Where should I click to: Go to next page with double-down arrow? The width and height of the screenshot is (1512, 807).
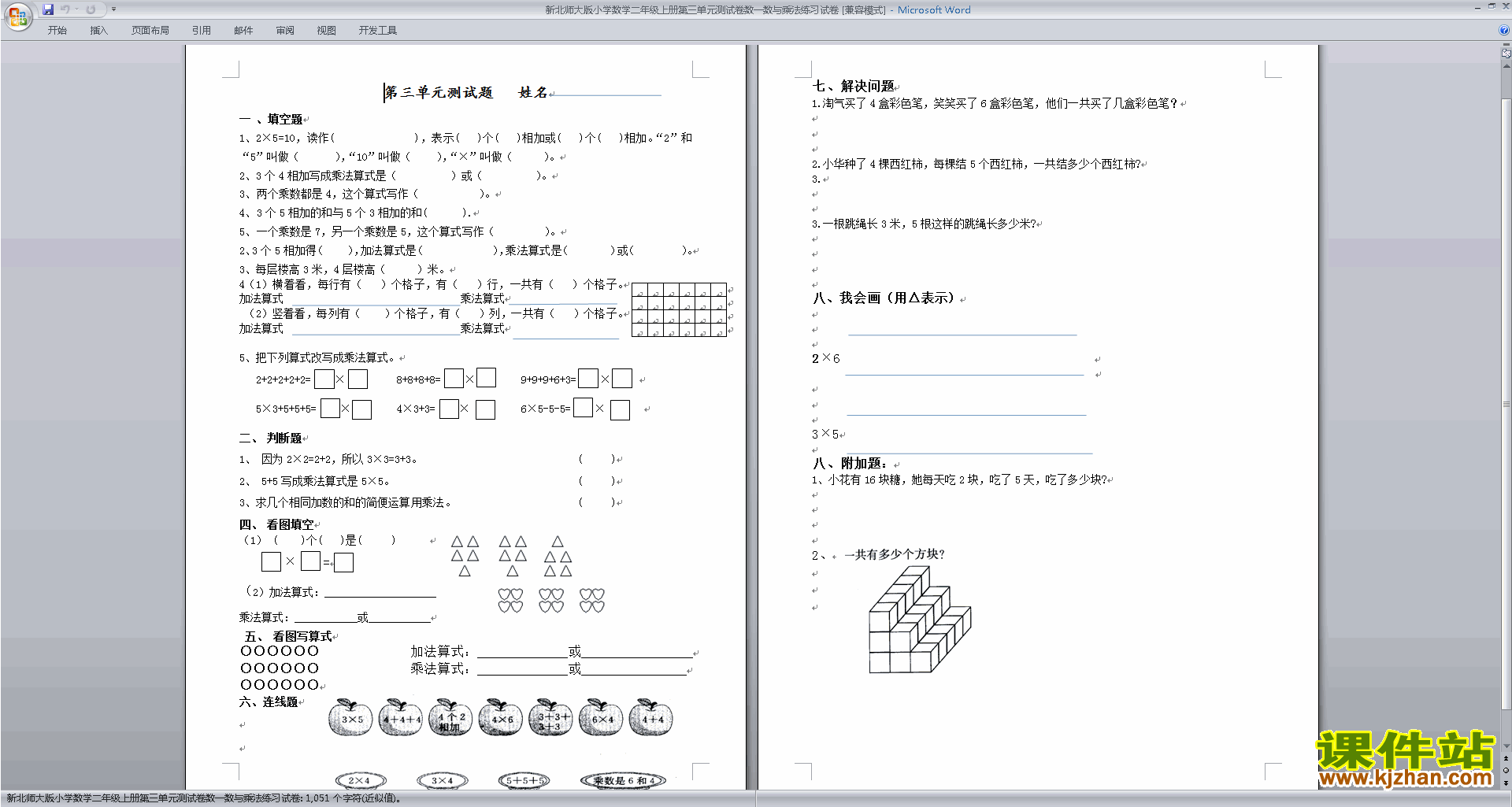pos(1506,783)
